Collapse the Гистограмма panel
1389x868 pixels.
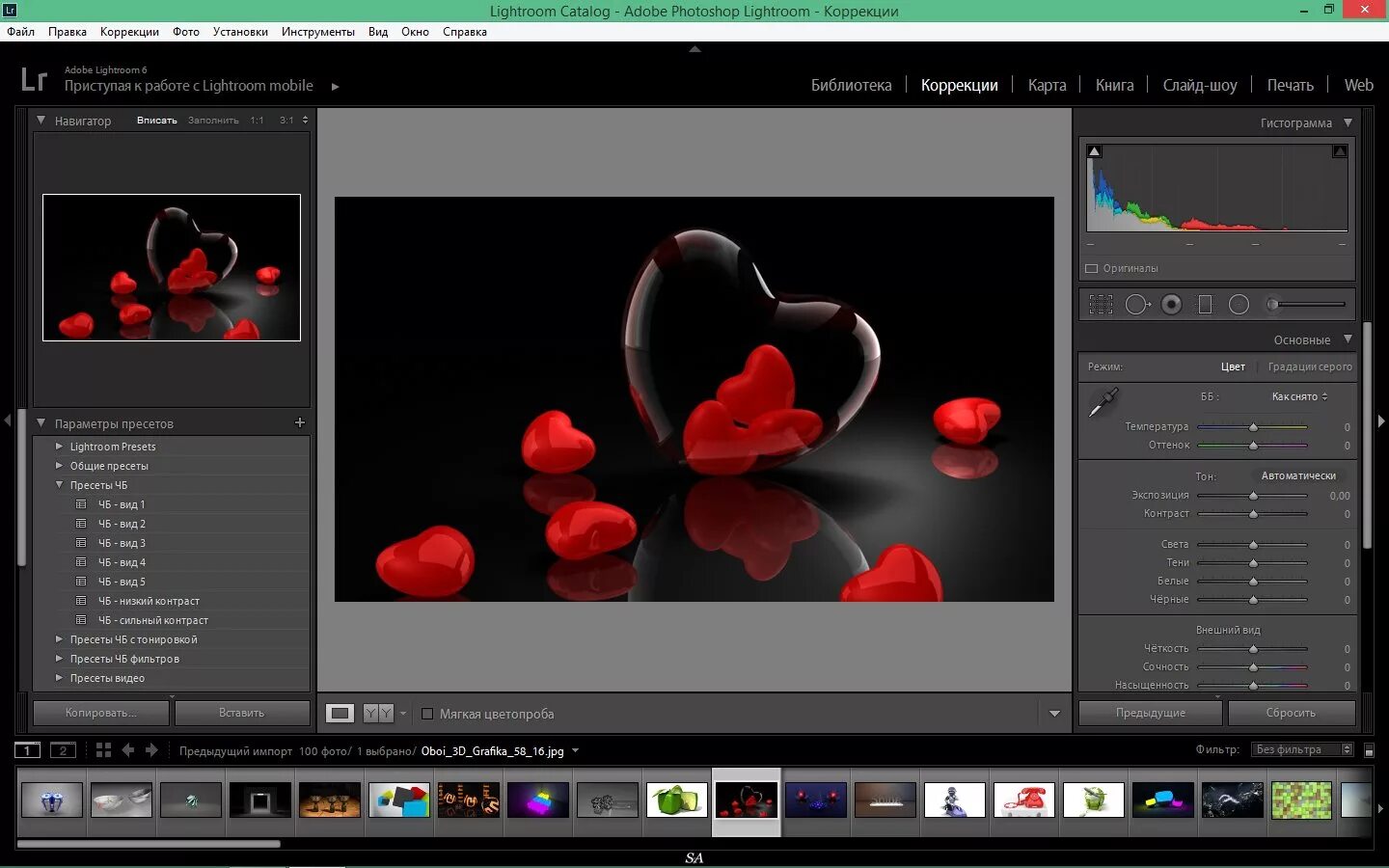pos(1348,122)
